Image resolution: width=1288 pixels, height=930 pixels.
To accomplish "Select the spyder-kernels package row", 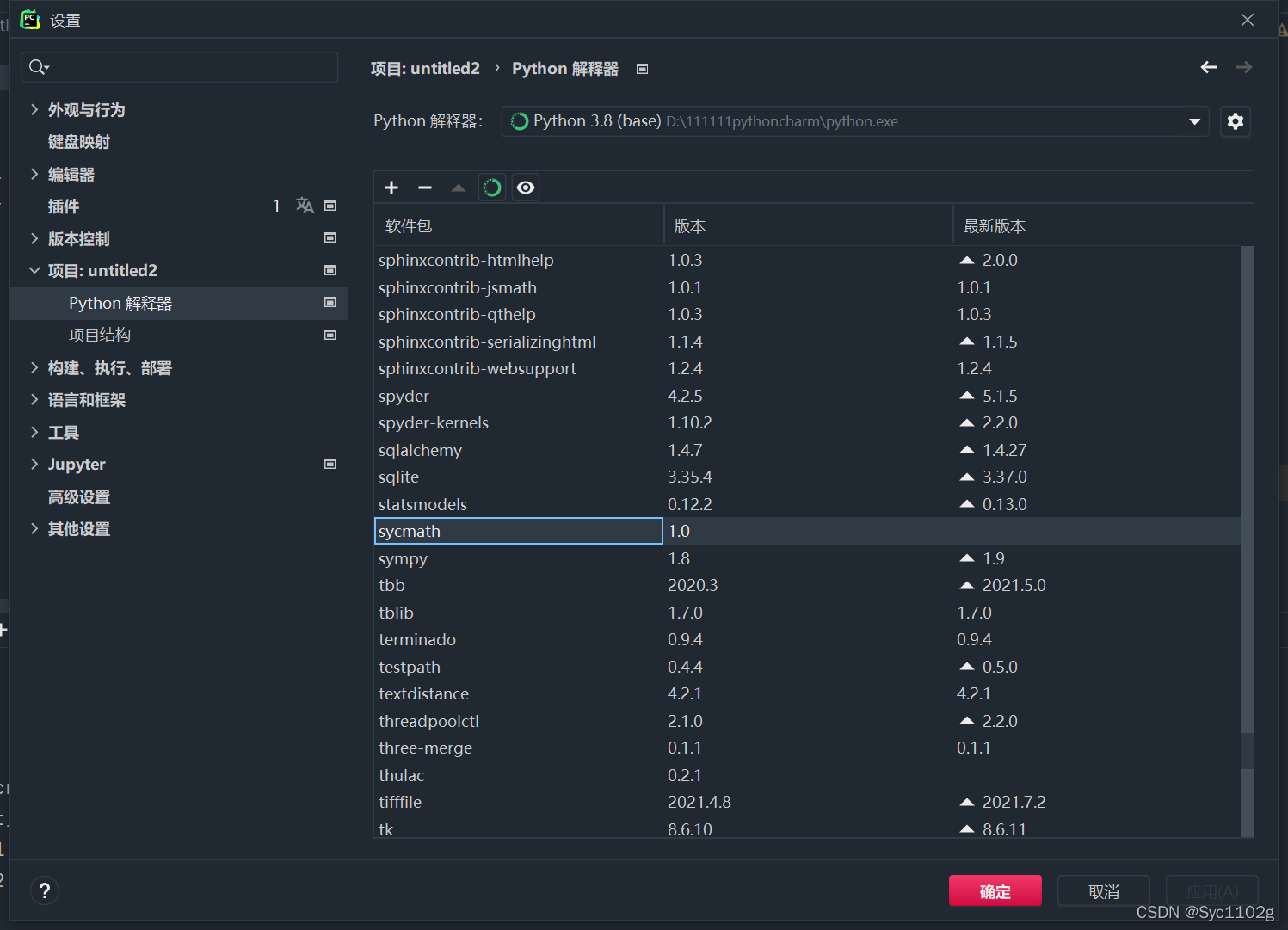I will 807,422.
